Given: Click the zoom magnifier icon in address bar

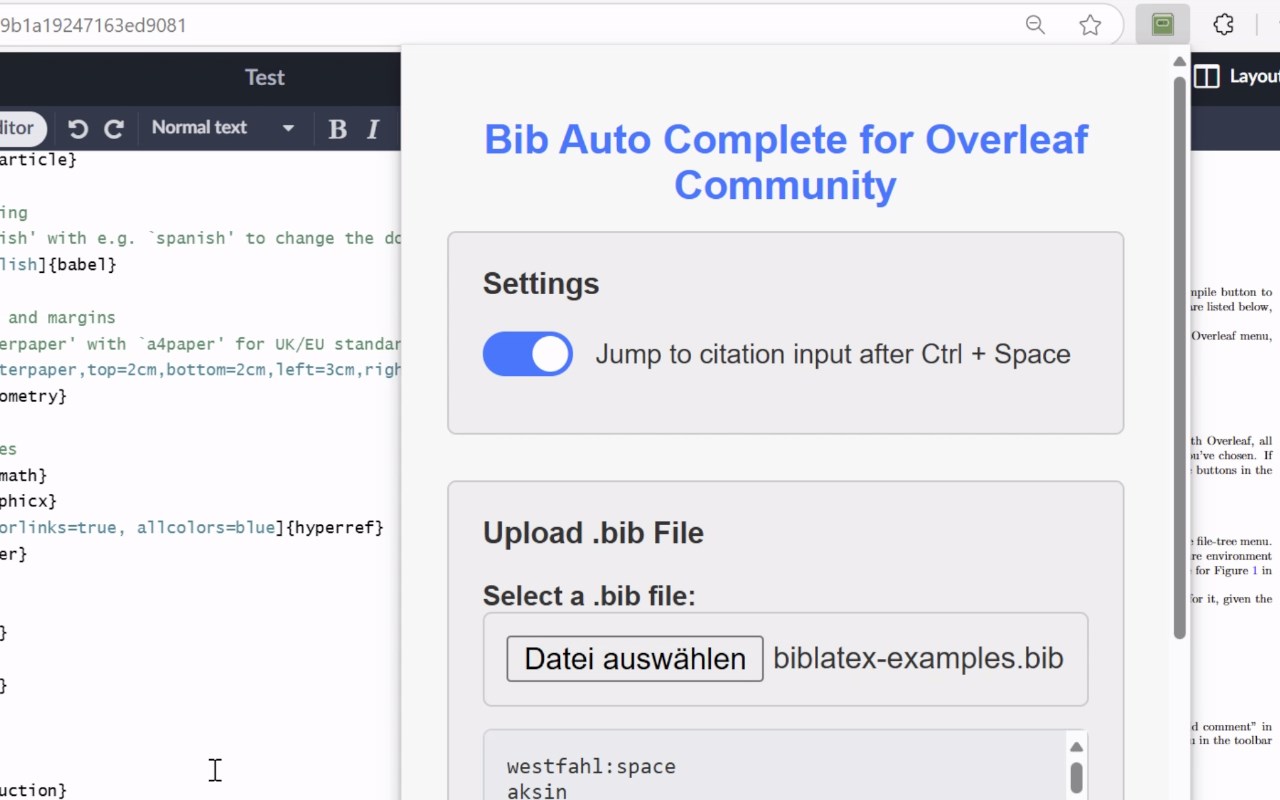Looking at the screenshot, I should coord(1035,25).
